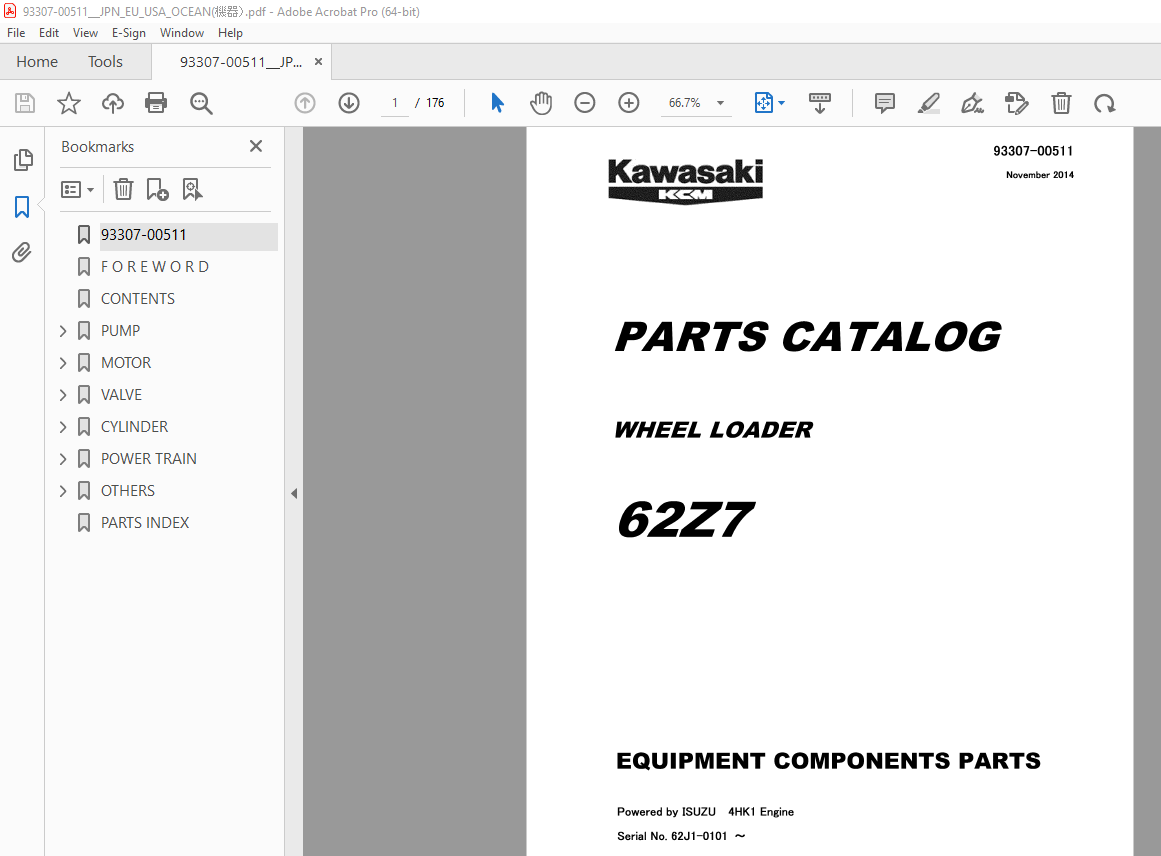Expand the OTHERS bookmark

tap(63, 491)
